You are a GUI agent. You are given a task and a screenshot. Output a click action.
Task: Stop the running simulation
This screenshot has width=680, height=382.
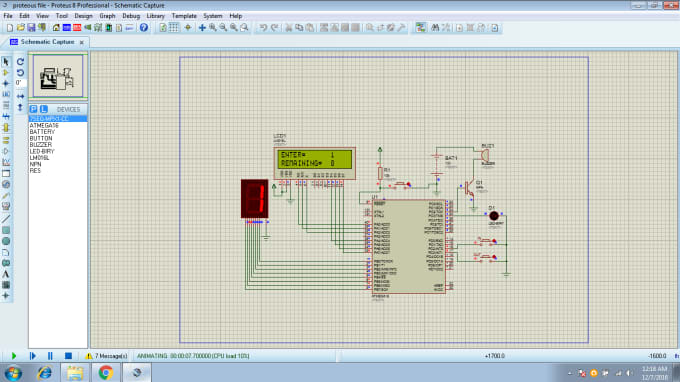click(x=68, y=356)
